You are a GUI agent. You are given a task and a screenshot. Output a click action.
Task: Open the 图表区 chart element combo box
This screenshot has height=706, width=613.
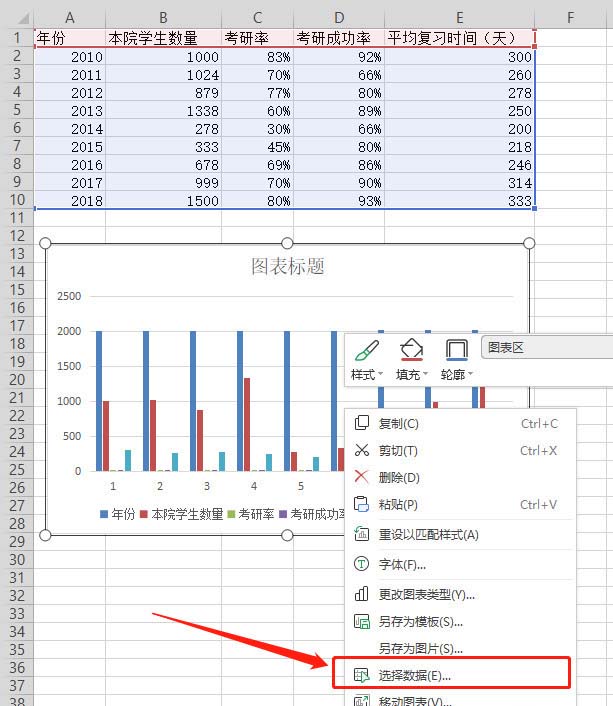[x=547, y=347]
